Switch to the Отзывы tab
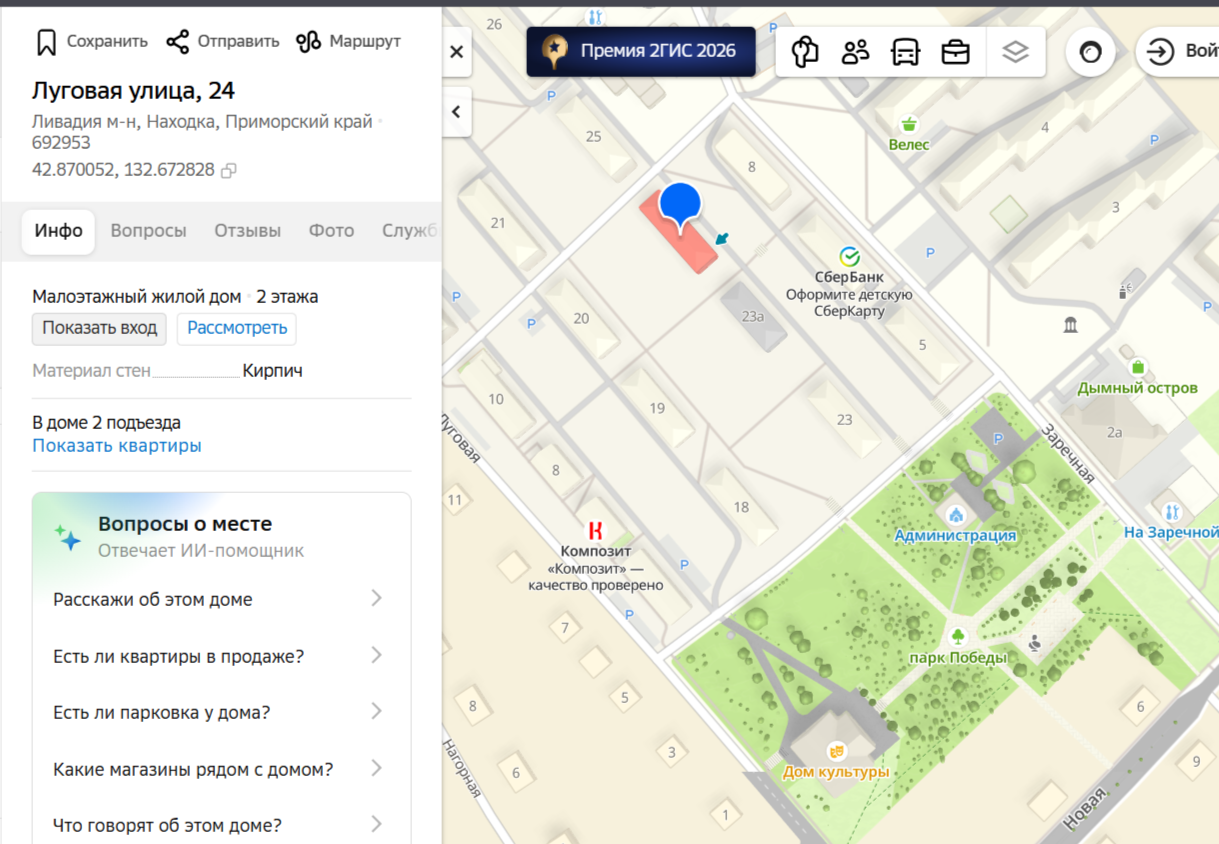1219x844 pixels. (247, 231)
